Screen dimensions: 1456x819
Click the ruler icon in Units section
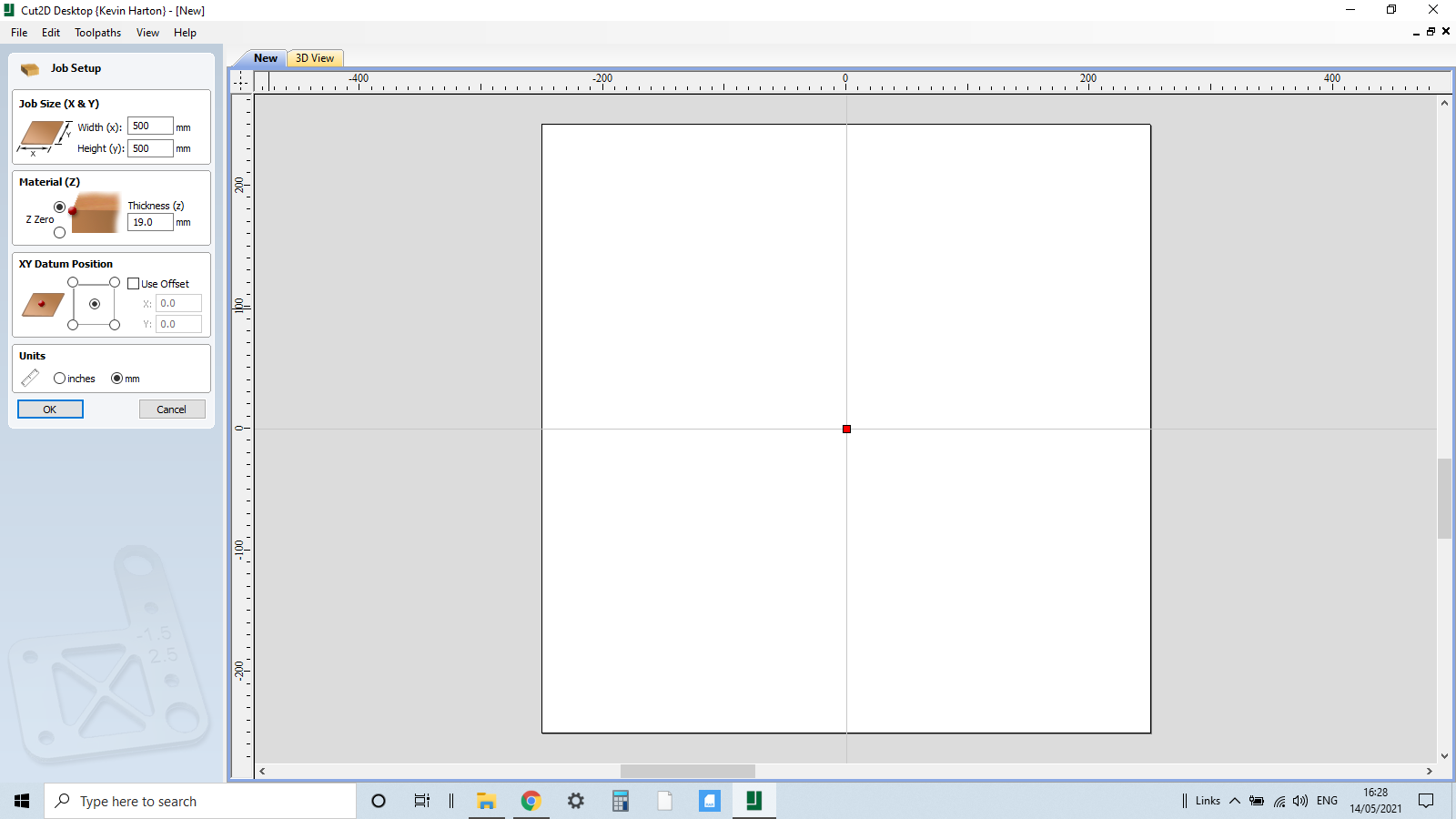click(30, 378)
